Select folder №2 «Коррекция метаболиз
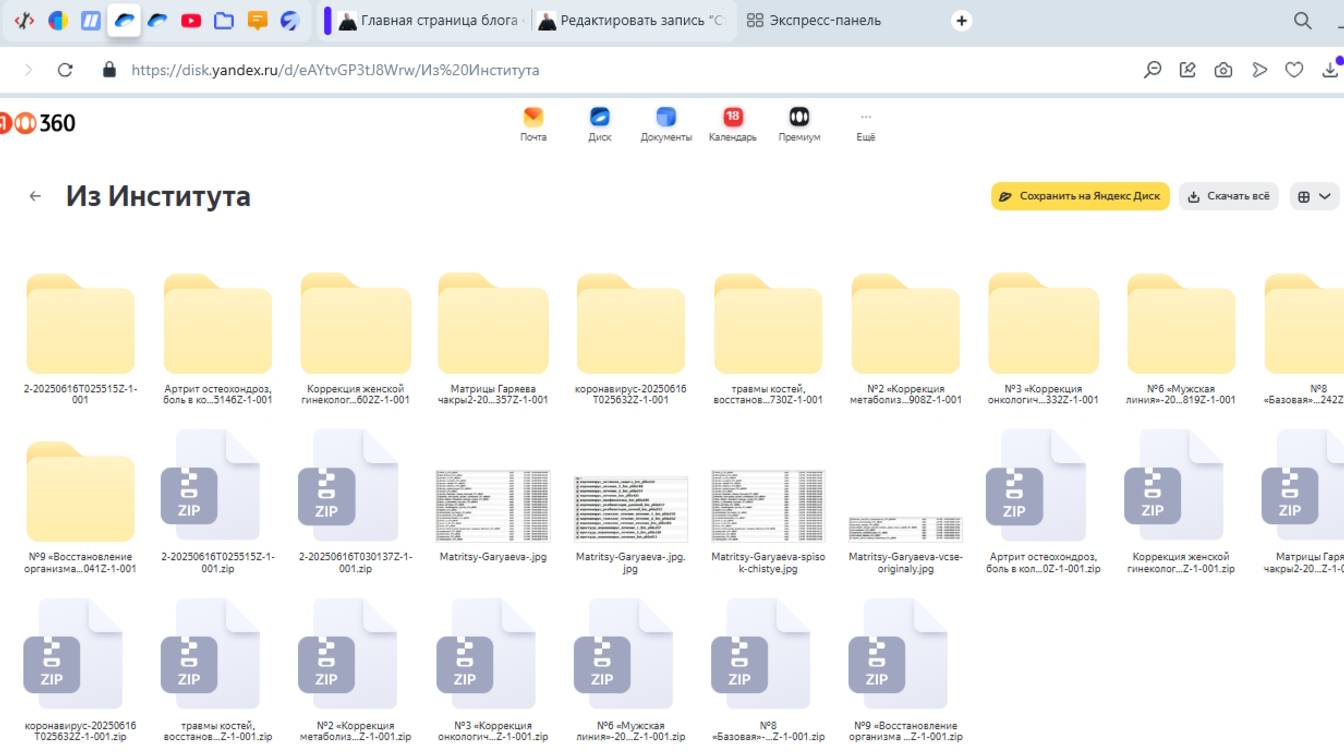This screenshot has height=755, width=1344. [x=906, y=338]
